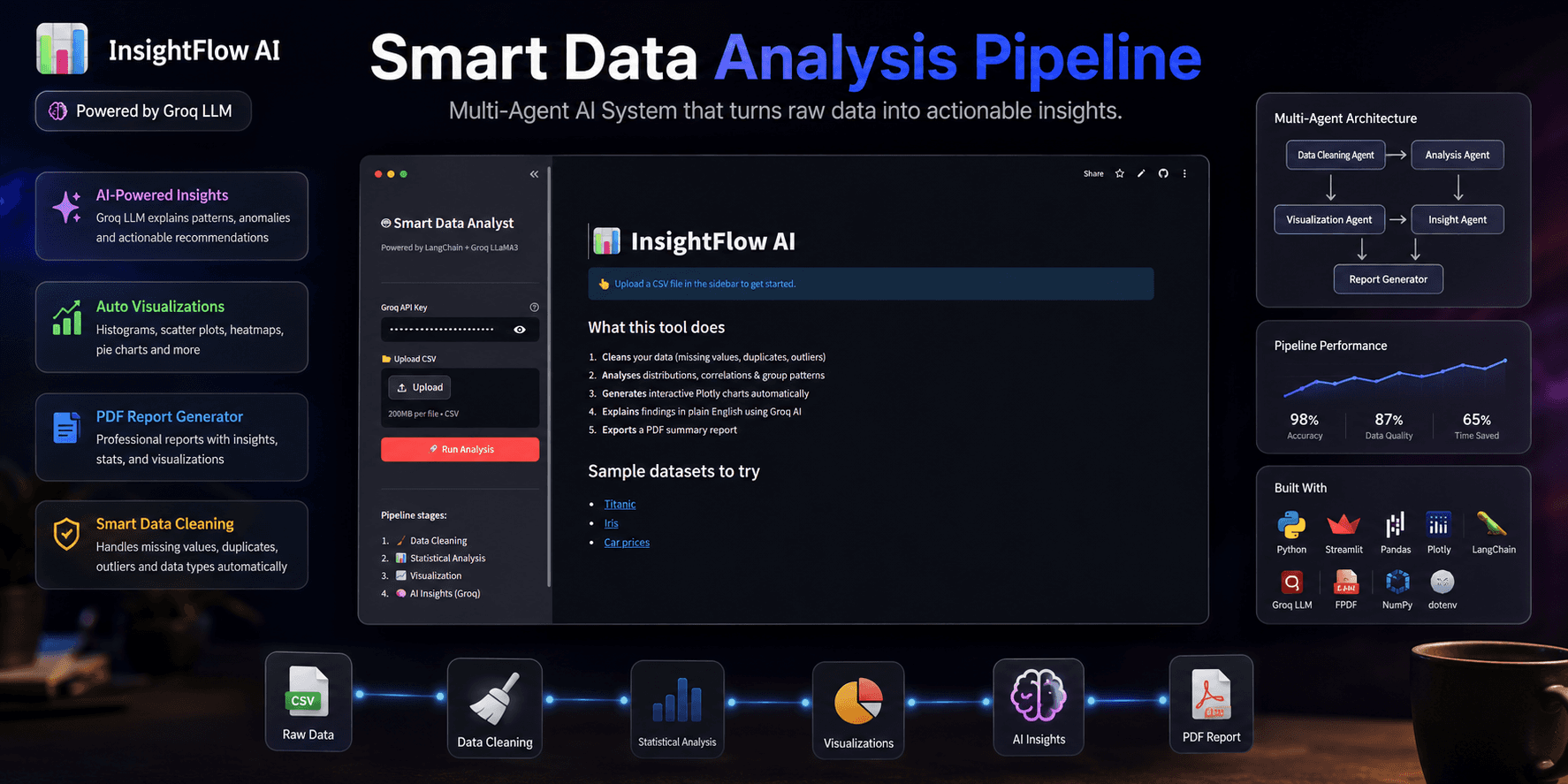The width and height of the screenshot is (1568, 784).
Task: Click the Raw Data CSV tile
Action: [308, 702]
